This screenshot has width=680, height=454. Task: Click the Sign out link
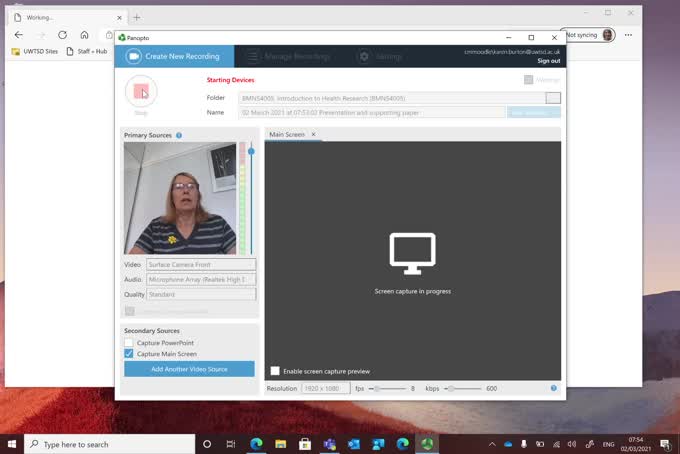(x=548, y=61)
